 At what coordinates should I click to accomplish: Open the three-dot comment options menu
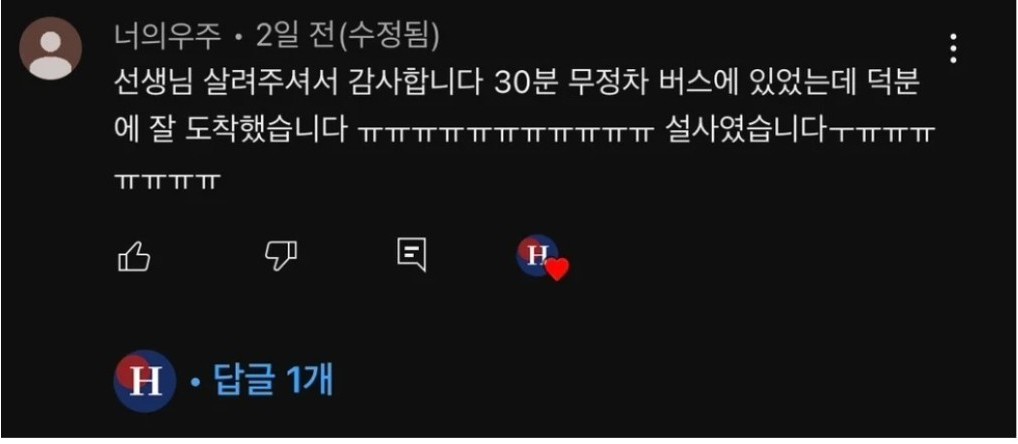tap(953, 48)
